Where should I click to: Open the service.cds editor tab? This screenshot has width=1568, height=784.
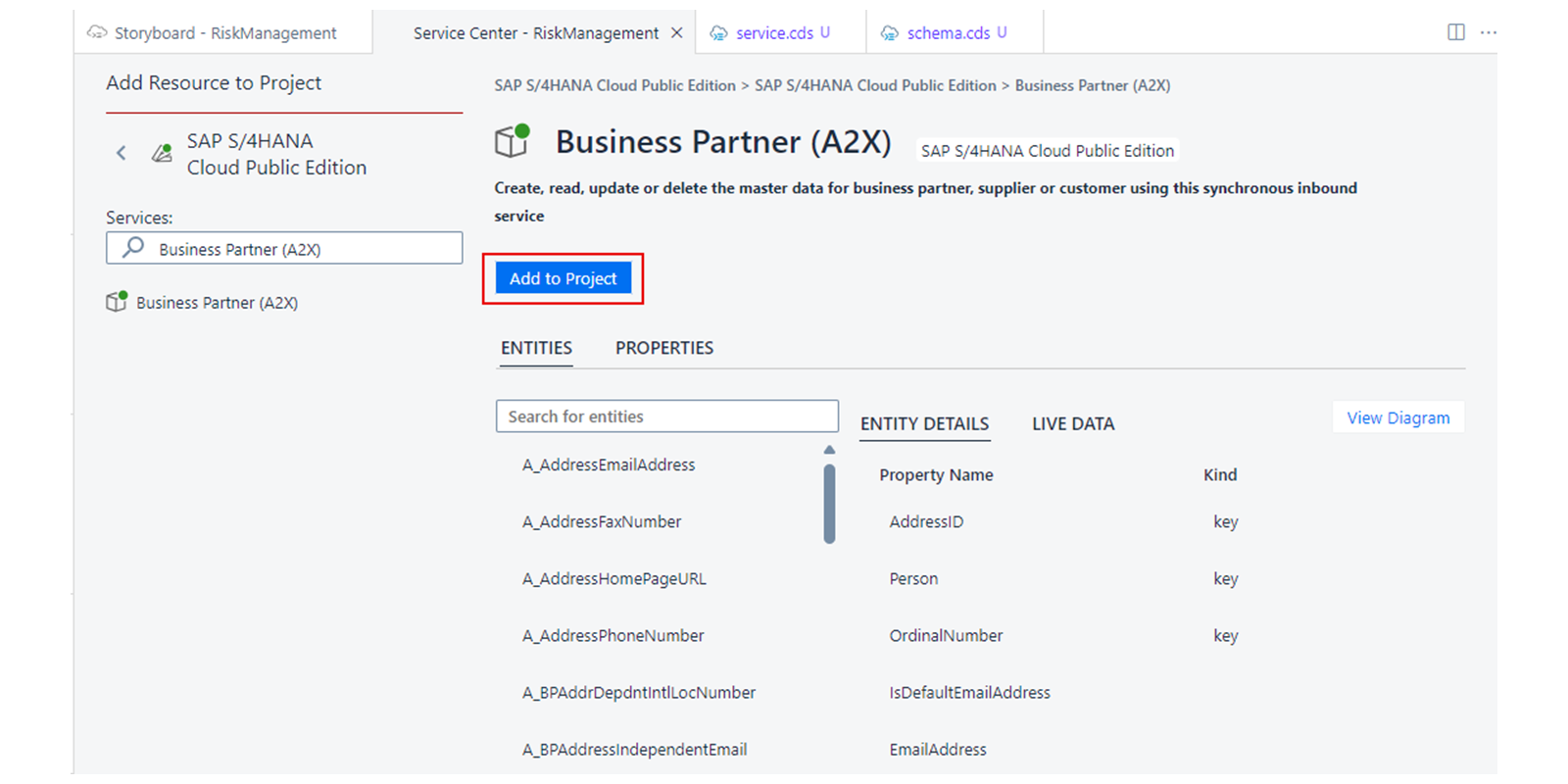780,32
